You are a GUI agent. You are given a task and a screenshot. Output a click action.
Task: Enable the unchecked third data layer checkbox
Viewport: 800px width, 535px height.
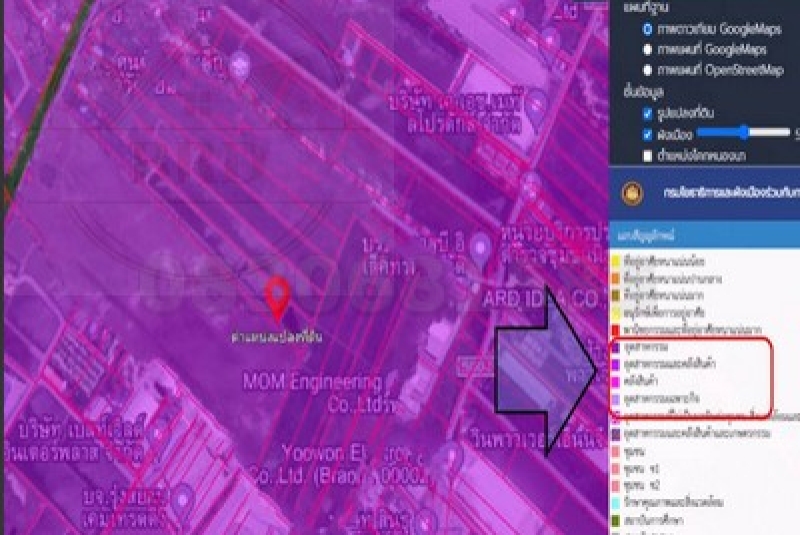pyautogui.click(x=648, y=155)
